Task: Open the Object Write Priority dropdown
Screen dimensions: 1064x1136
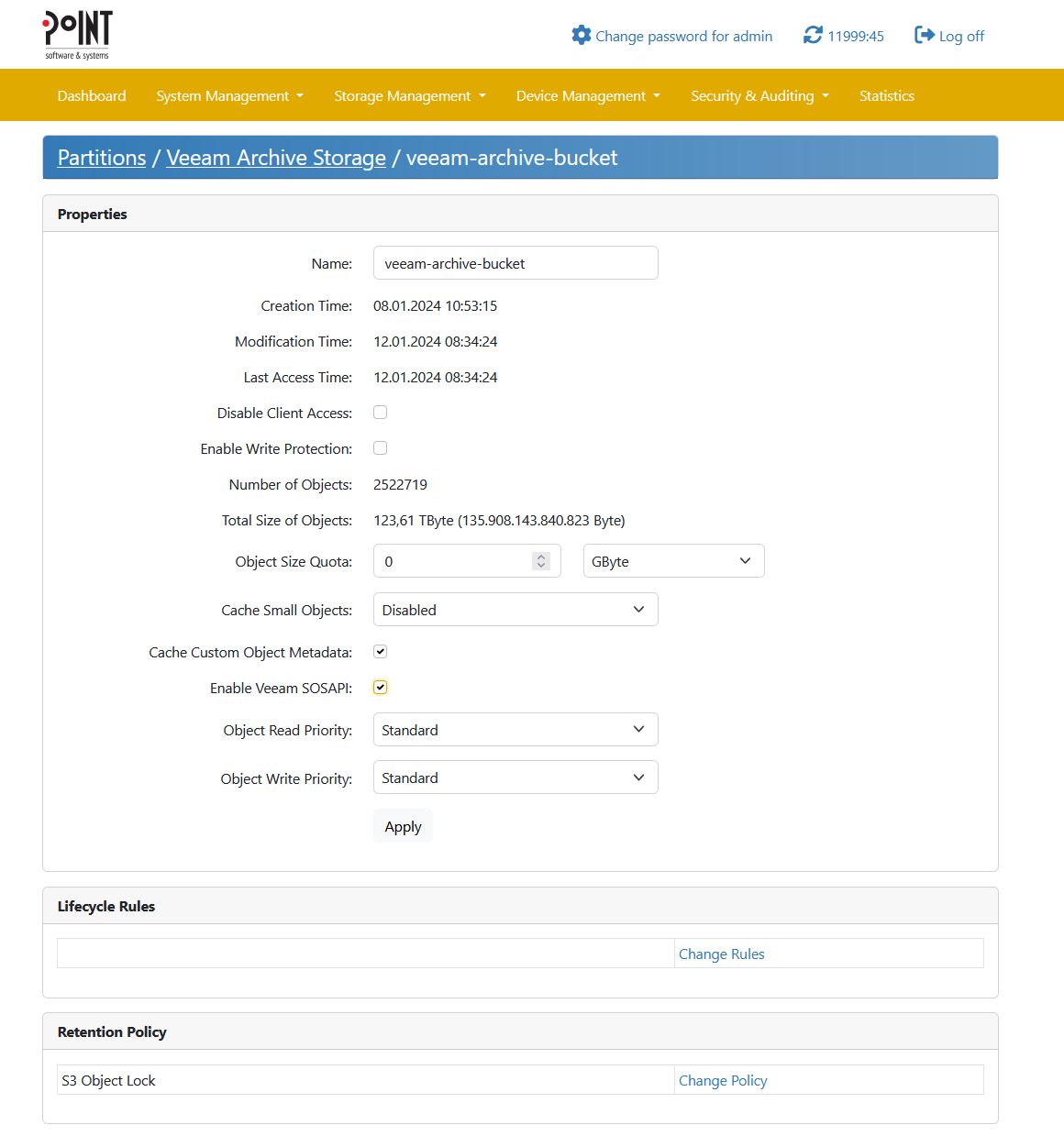Action: click(515, 778)
